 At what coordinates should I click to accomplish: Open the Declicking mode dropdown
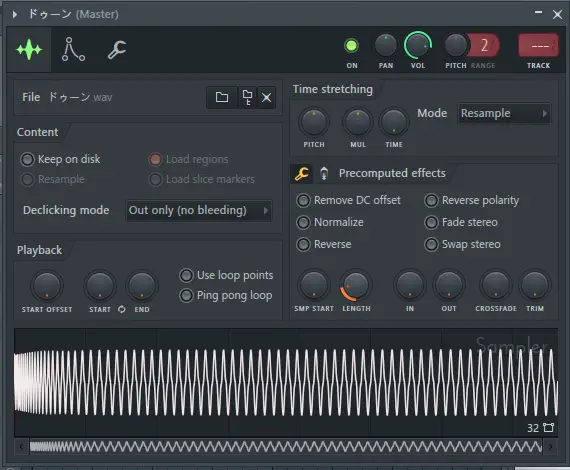coord(198,210)
